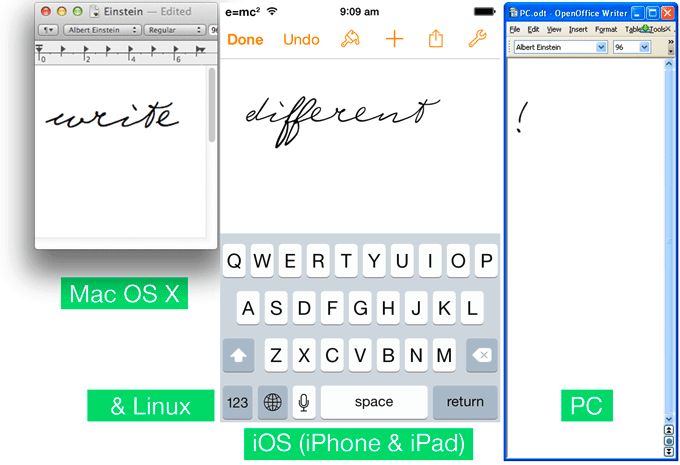Open paragraph styles dropdown in Mac window

coord(48,30)
